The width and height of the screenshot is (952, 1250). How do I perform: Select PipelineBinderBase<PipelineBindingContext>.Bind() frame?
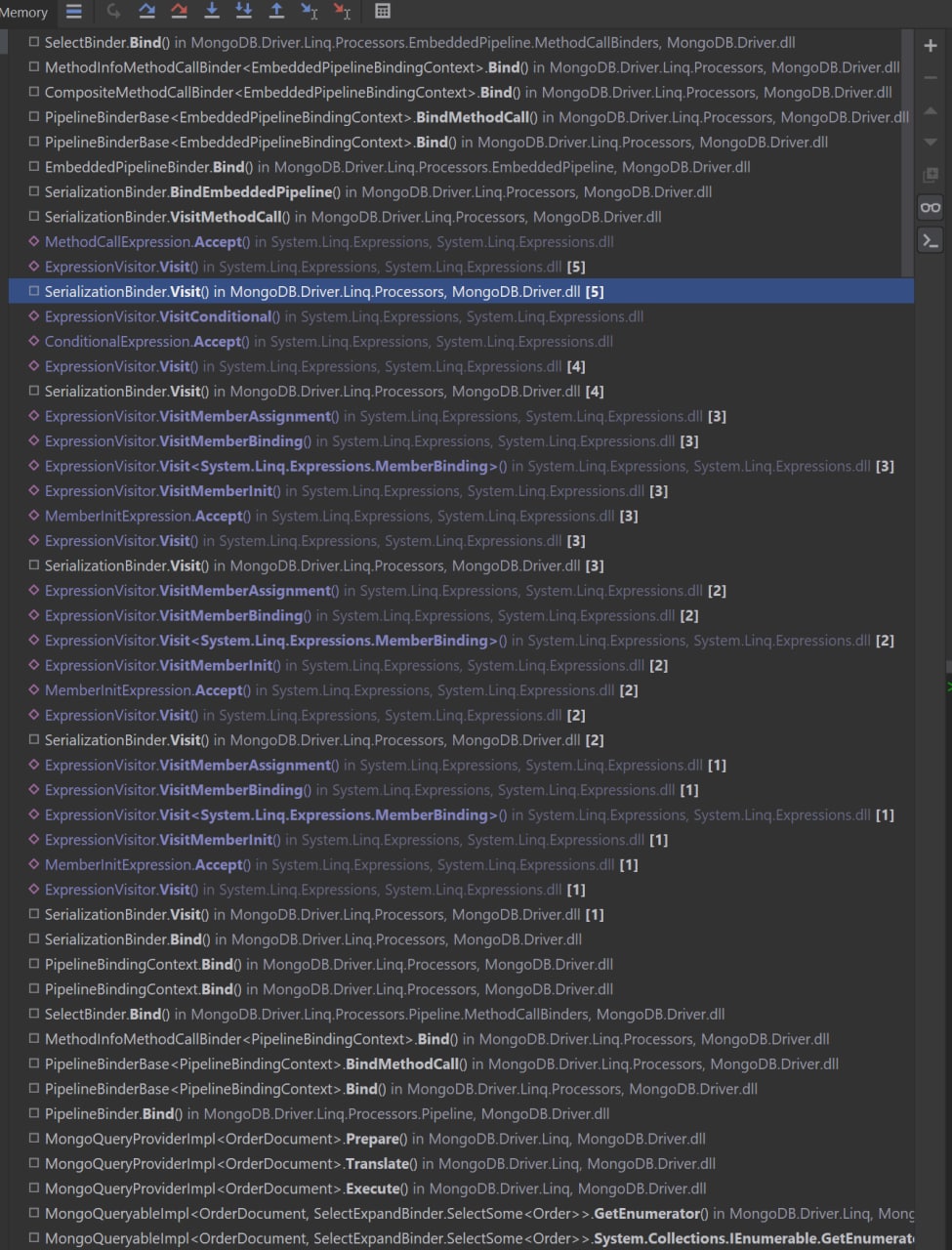tap(461, 1089)
